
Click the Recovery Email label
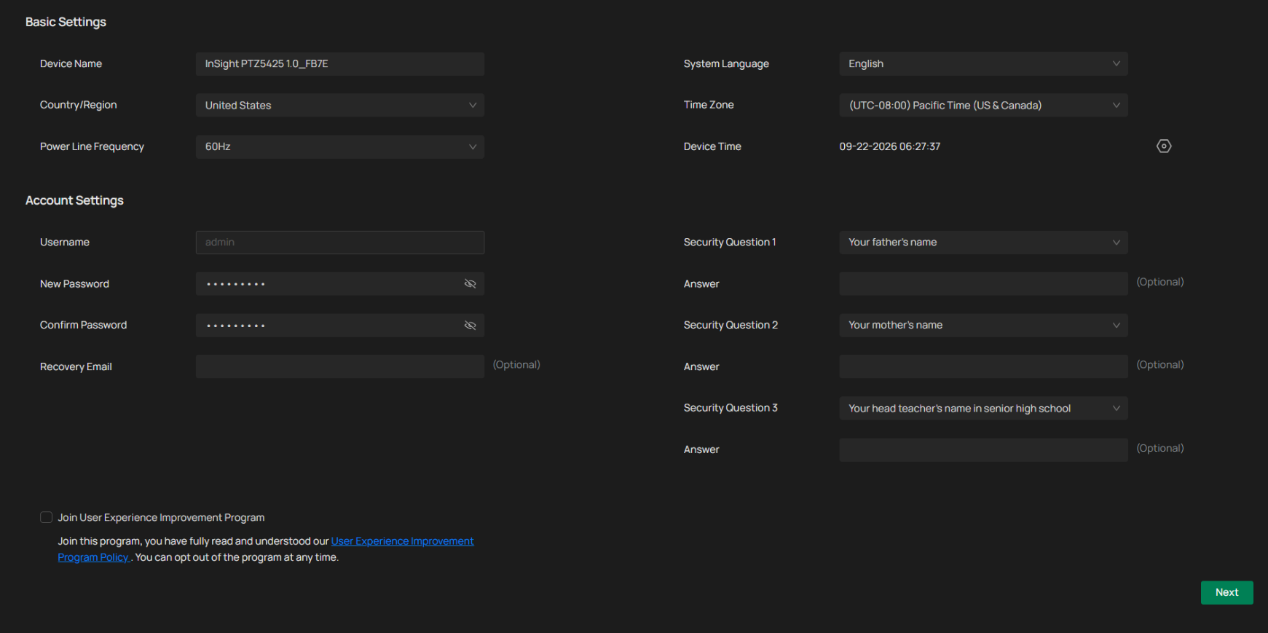click(76, 367)
